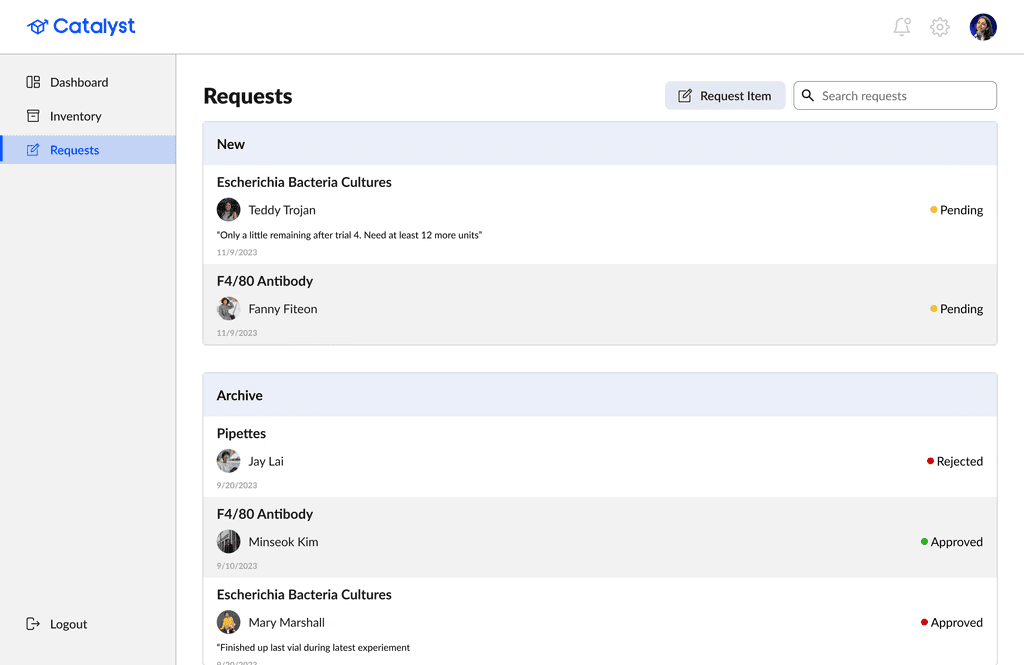Select the Requests sidebar item

pyautogui.click(x=74, y=150)
